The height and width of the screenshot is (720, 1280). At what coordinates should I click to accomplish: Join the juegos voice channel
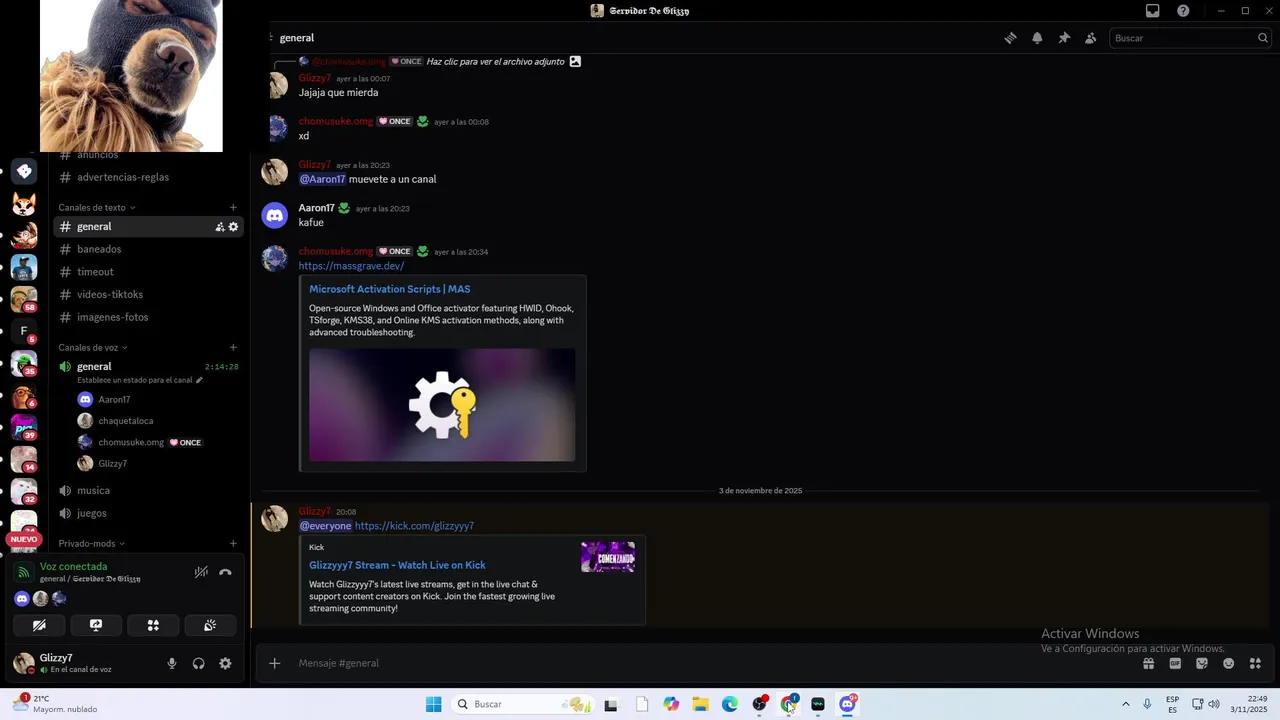point(148,513)
